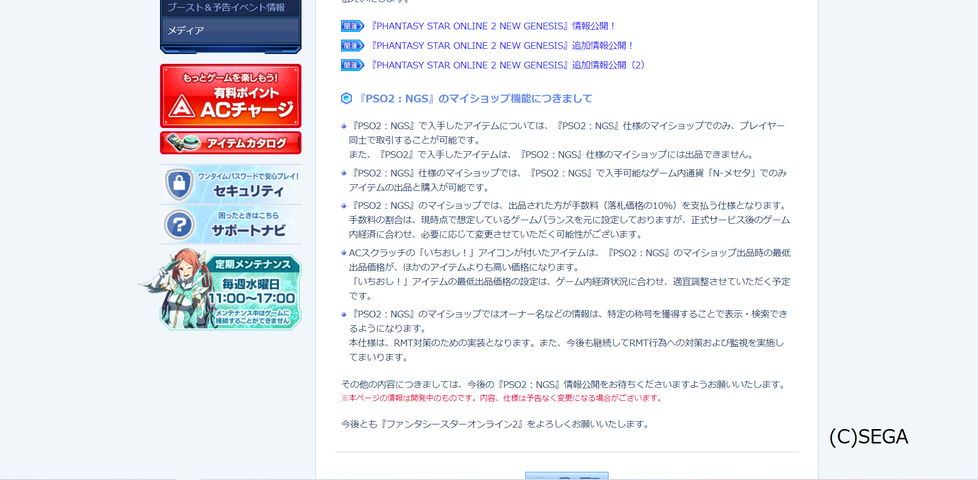
Task: Click bullet text about 手数料（落札価格の10%）
Action: (569, 220)
